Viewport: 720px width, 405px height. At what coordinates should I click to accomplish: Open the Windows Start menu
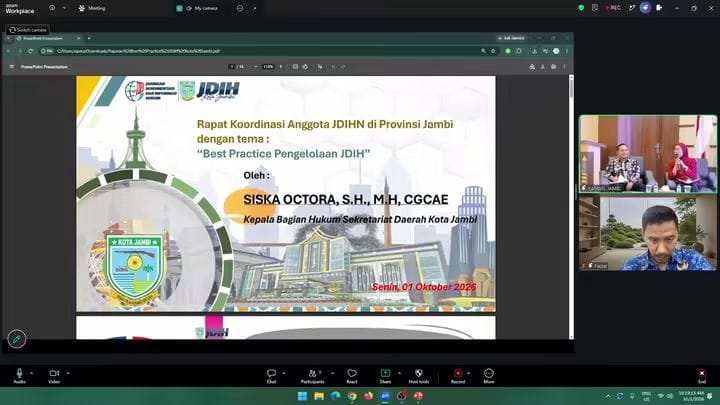302,396
